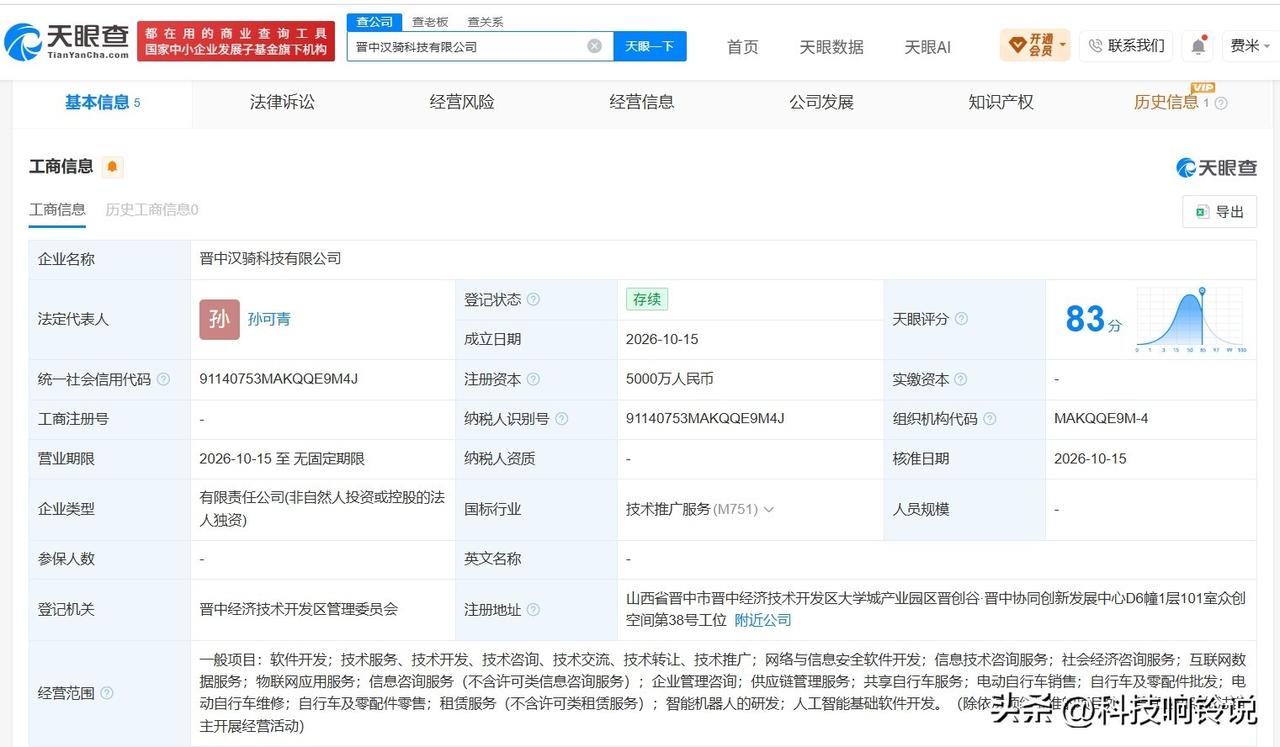Open the 费米 user account dropdown

pyautogui.click(x=1250, y=46)
